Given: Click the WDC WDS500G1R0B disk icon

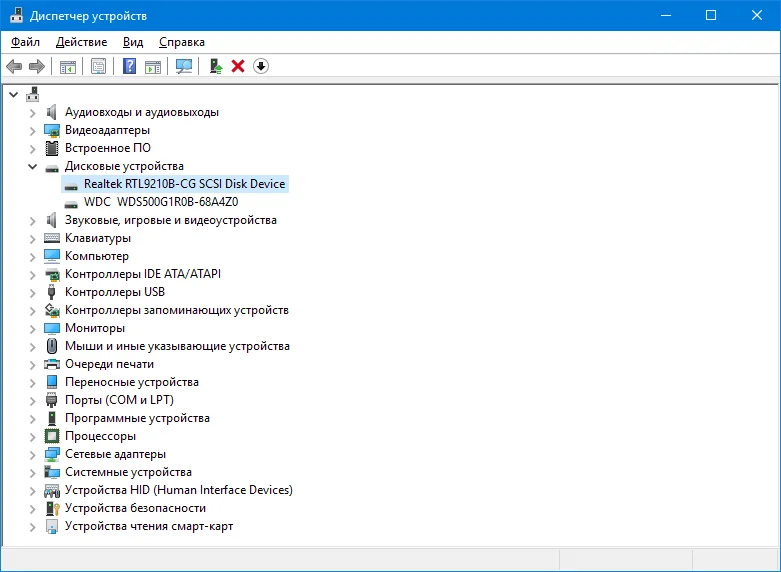Looking at the screenshot, I should [x=71, y=204].
